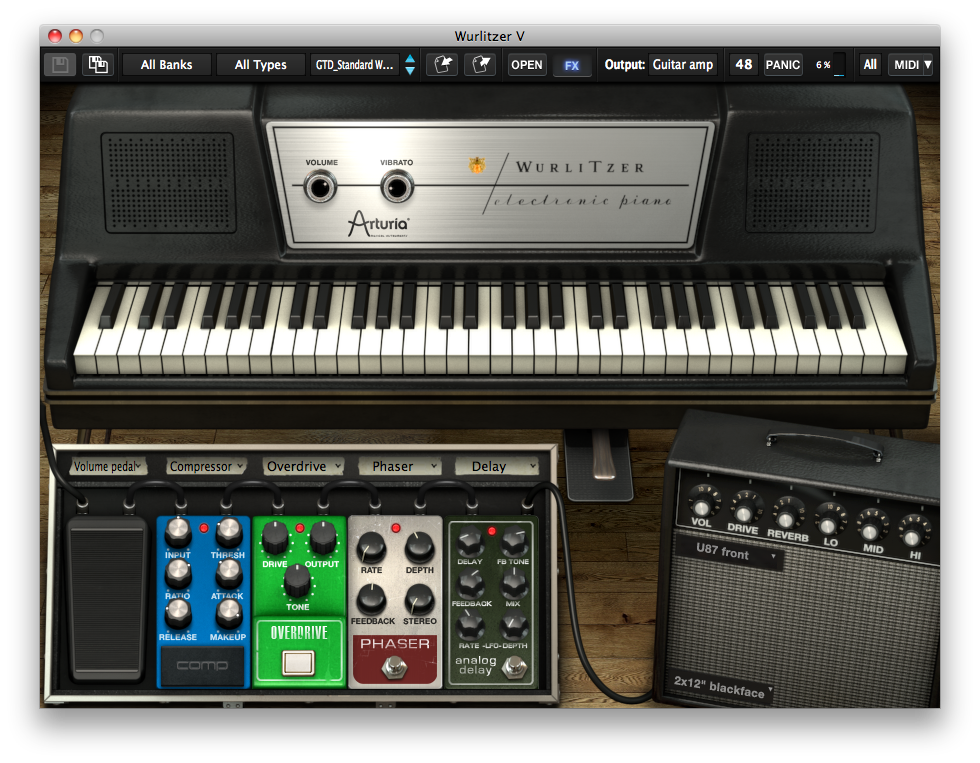980x763 pixels.
Task: Open the MIDI menu
Action: [911, 64]
